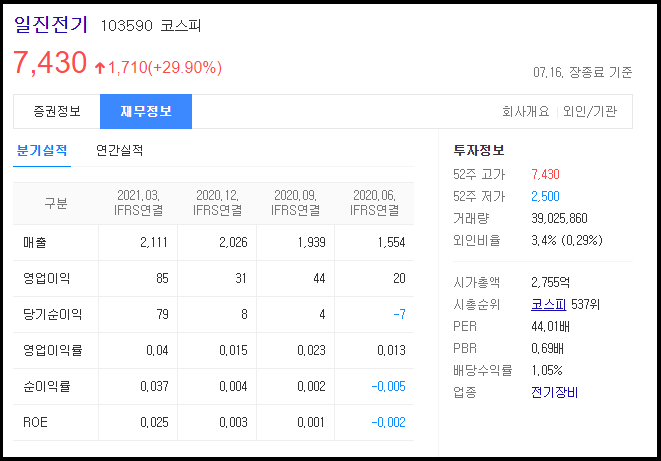661x461 pixels.
Task: Click the PER value 44.01배
Action: pyautogui.click(x=550, y=326)
